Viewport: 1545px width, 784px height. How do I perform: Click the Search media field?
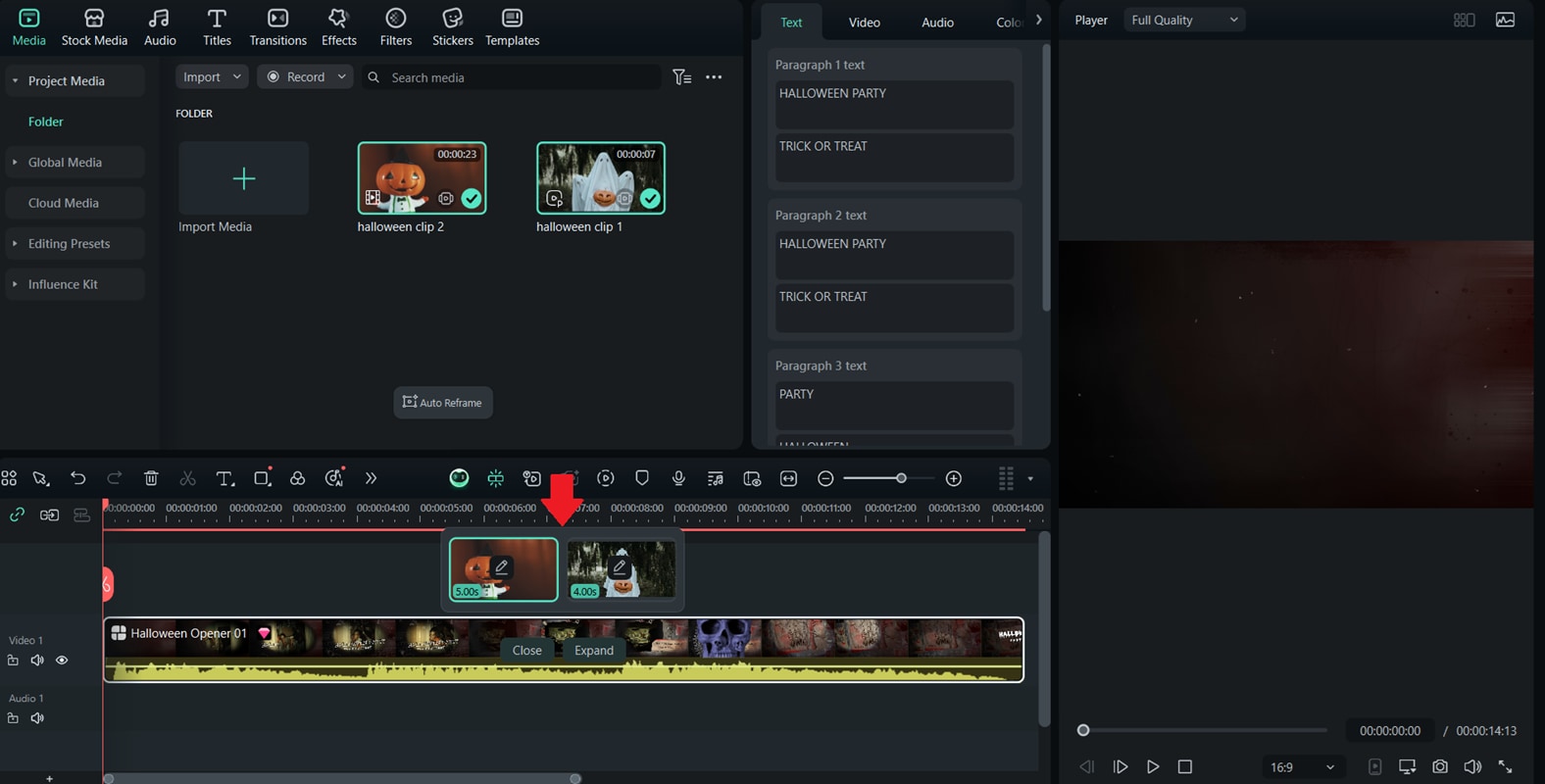pos(511,76)
